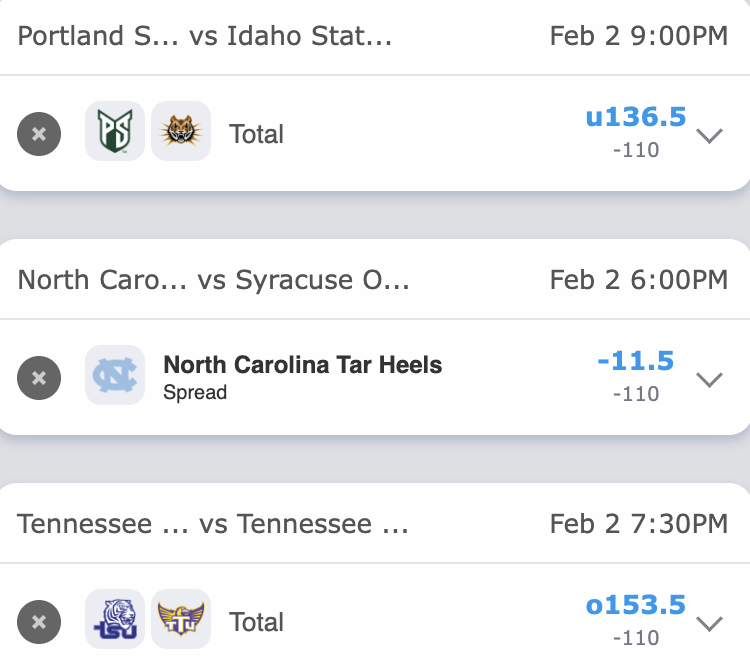Click the TSU Tigers team logo
Image resolution: width=750 pixels, height=664 pixels.
[115, 620]
